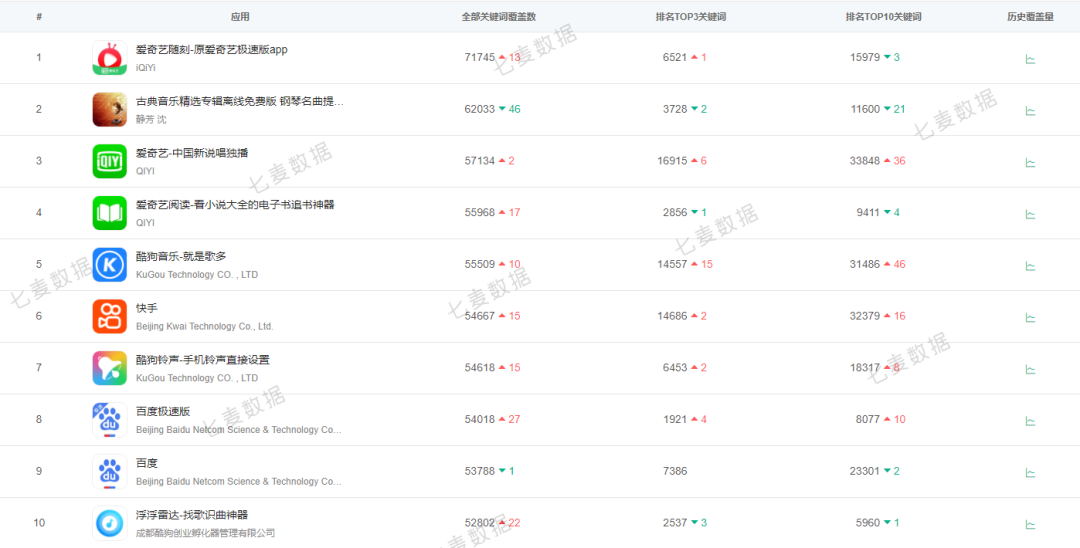Click coverage value 53788

click(x=480, y=471)
